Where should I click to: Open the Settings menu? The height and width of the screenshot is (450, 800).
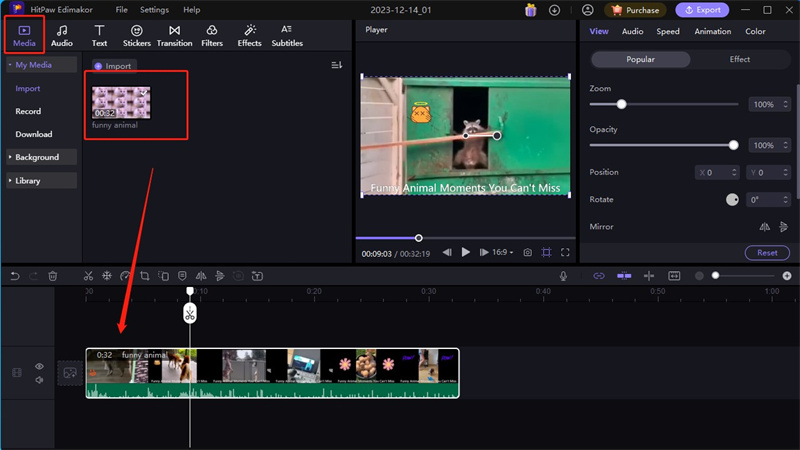point(153,10)
